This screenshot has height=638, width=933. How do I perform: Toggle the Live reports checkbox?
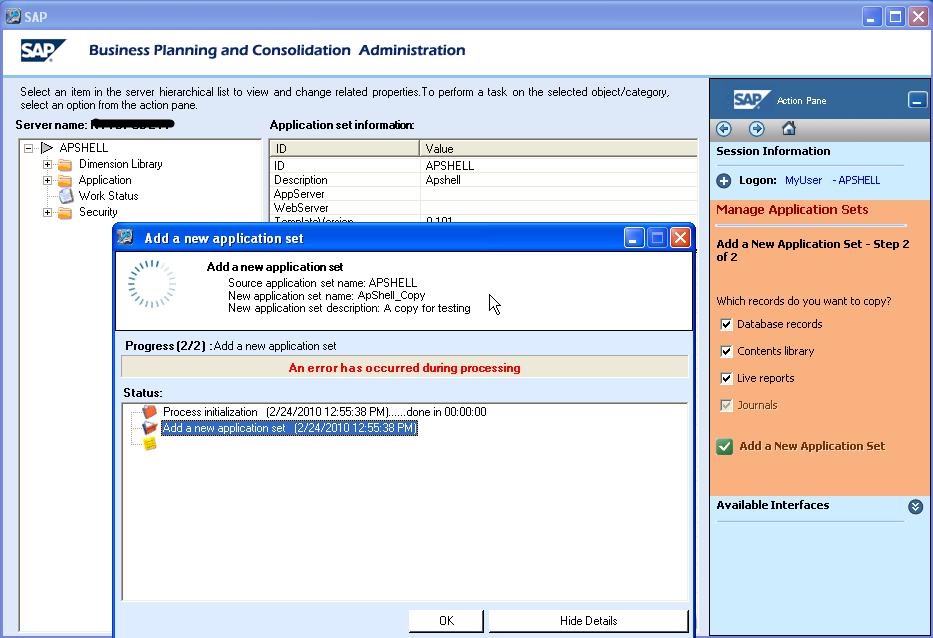coord(726,378)
